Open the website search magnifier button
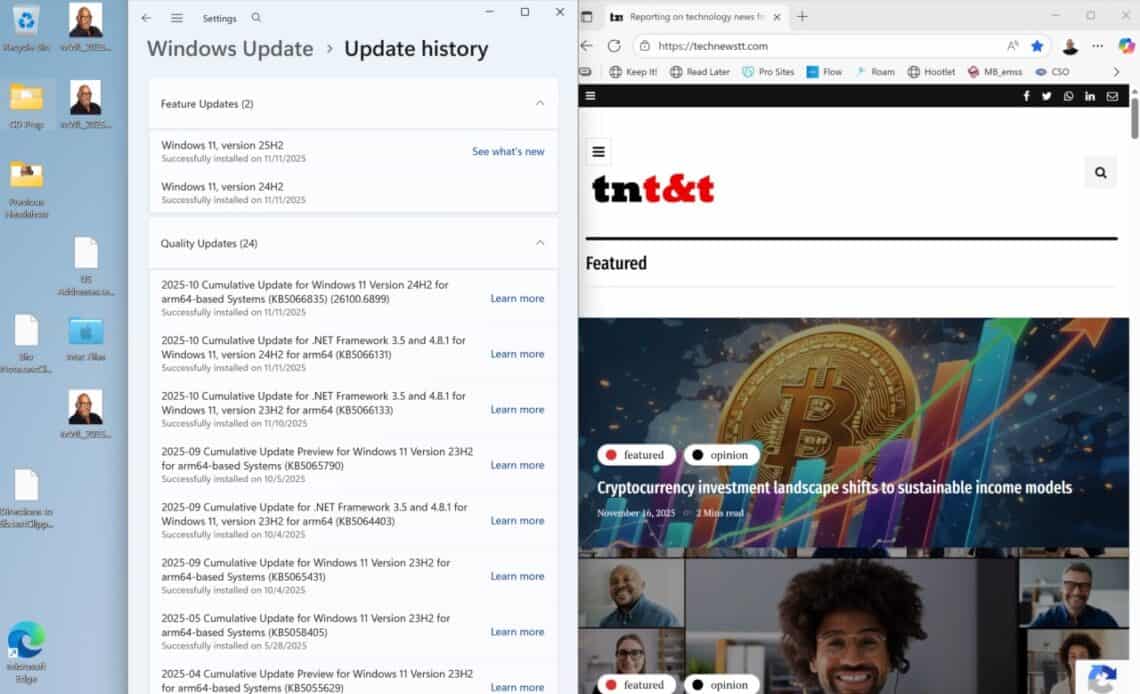The height and width of the screenshot is (694, 1140). tap(1100, 172)
